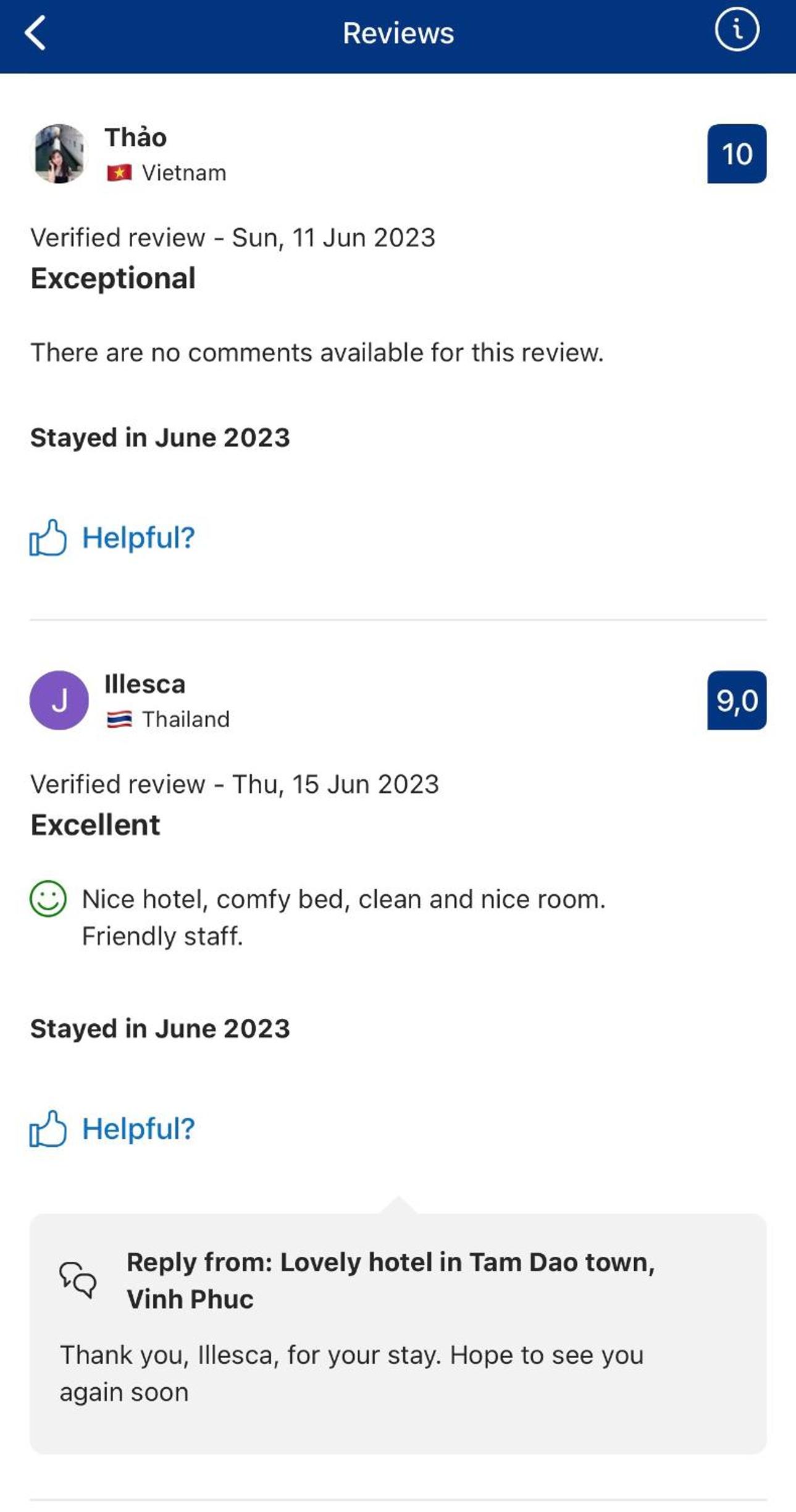The width and height of the screenshot is (796, 1512).
Task: Mark Thảo's review as Helpful
Action: coord(138,538)
